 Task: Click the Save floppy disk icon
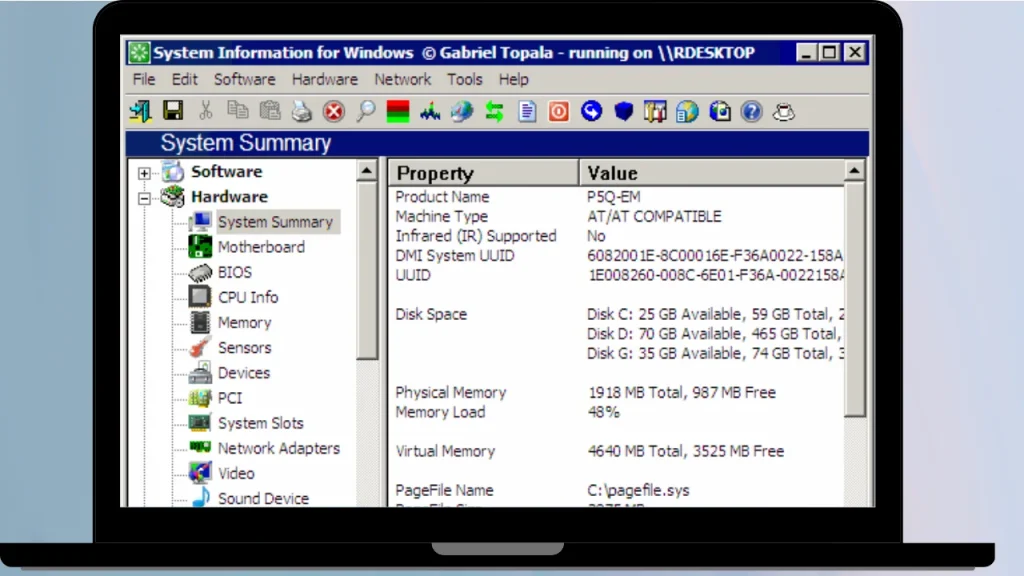coord(173,111)
